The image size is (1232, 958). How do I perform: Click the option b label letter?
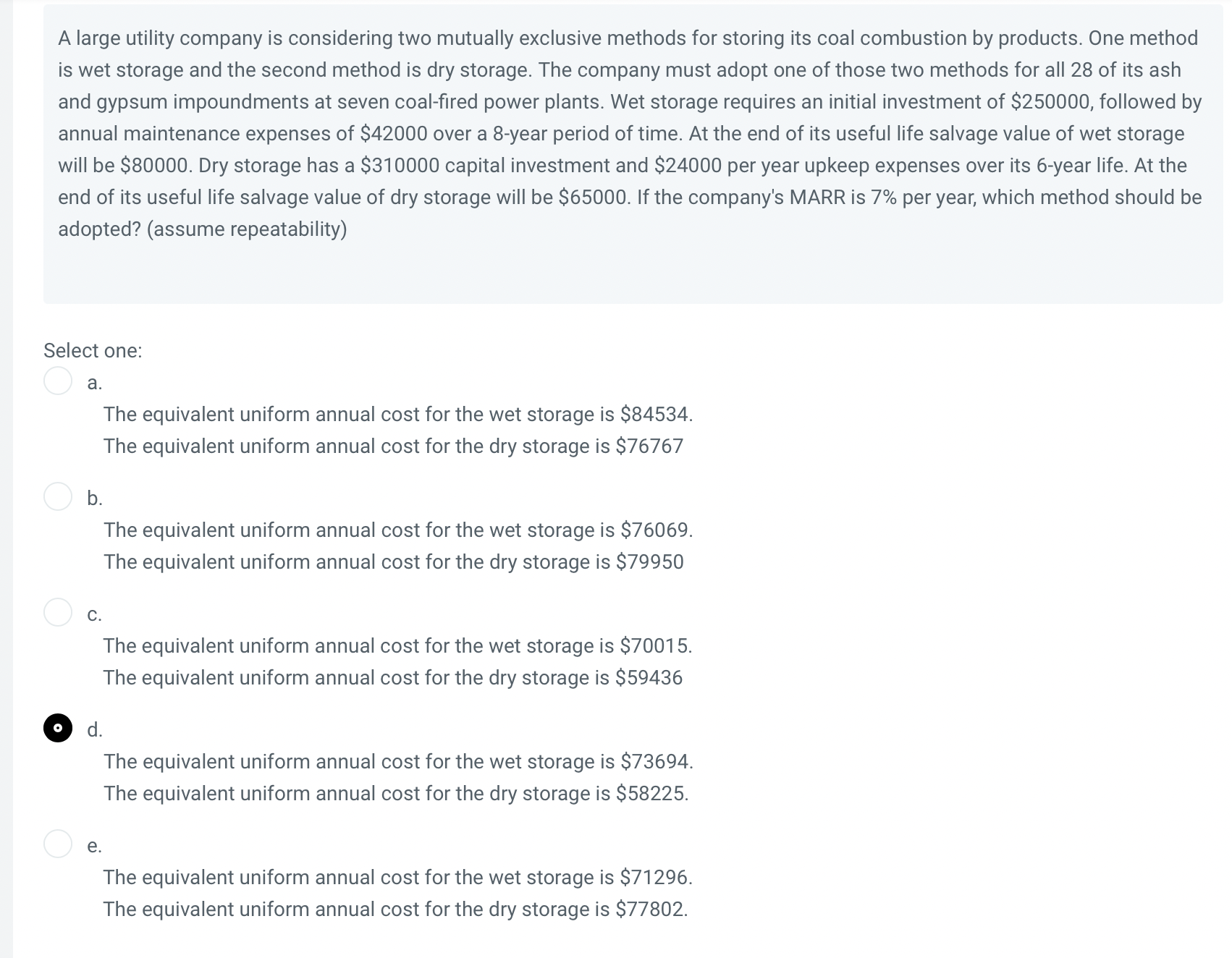click(94, 498)
